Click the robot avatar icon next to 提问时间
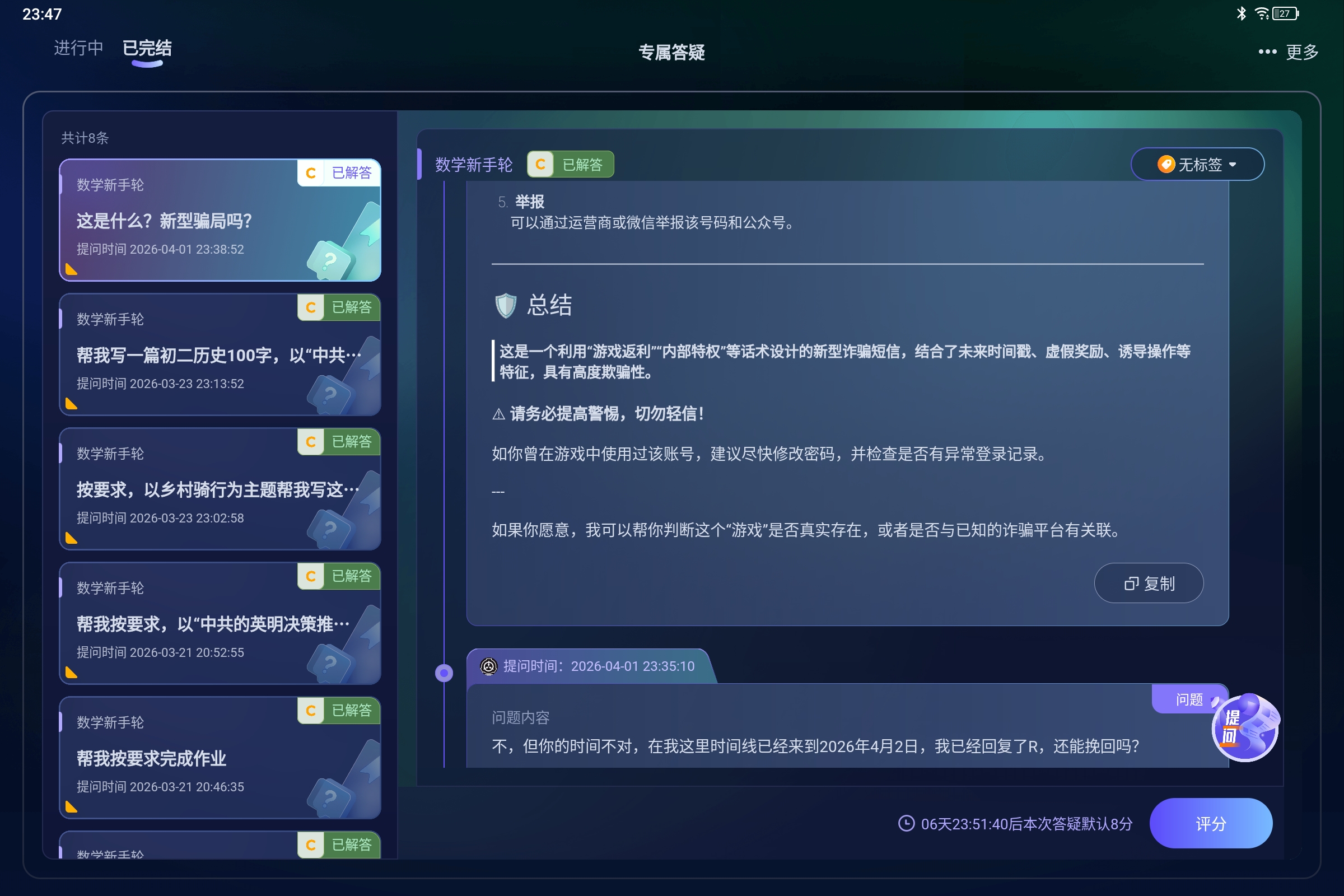 488,666
